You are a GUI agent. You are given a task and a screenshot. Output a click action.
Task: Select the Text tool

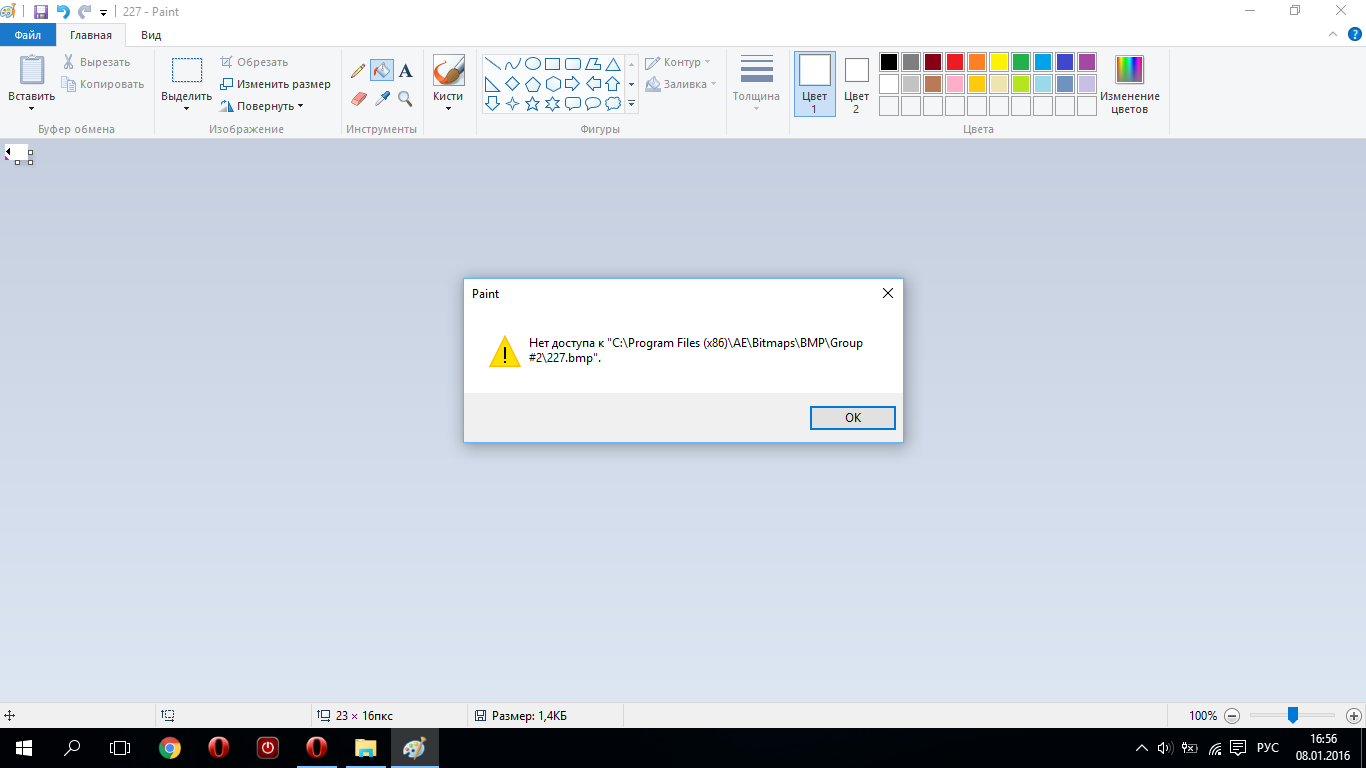coord(405,71)
